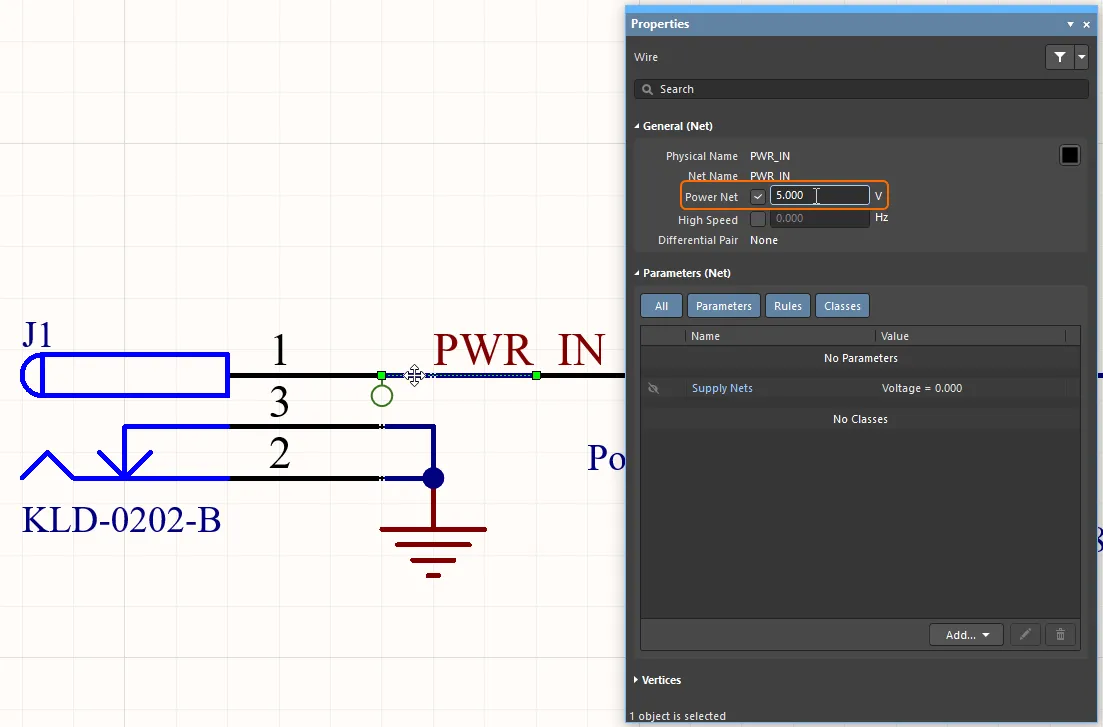Click the Name column header
The height and width of the screenshot is (727, 1103).
pyautogui.click(x=779, y=336)
